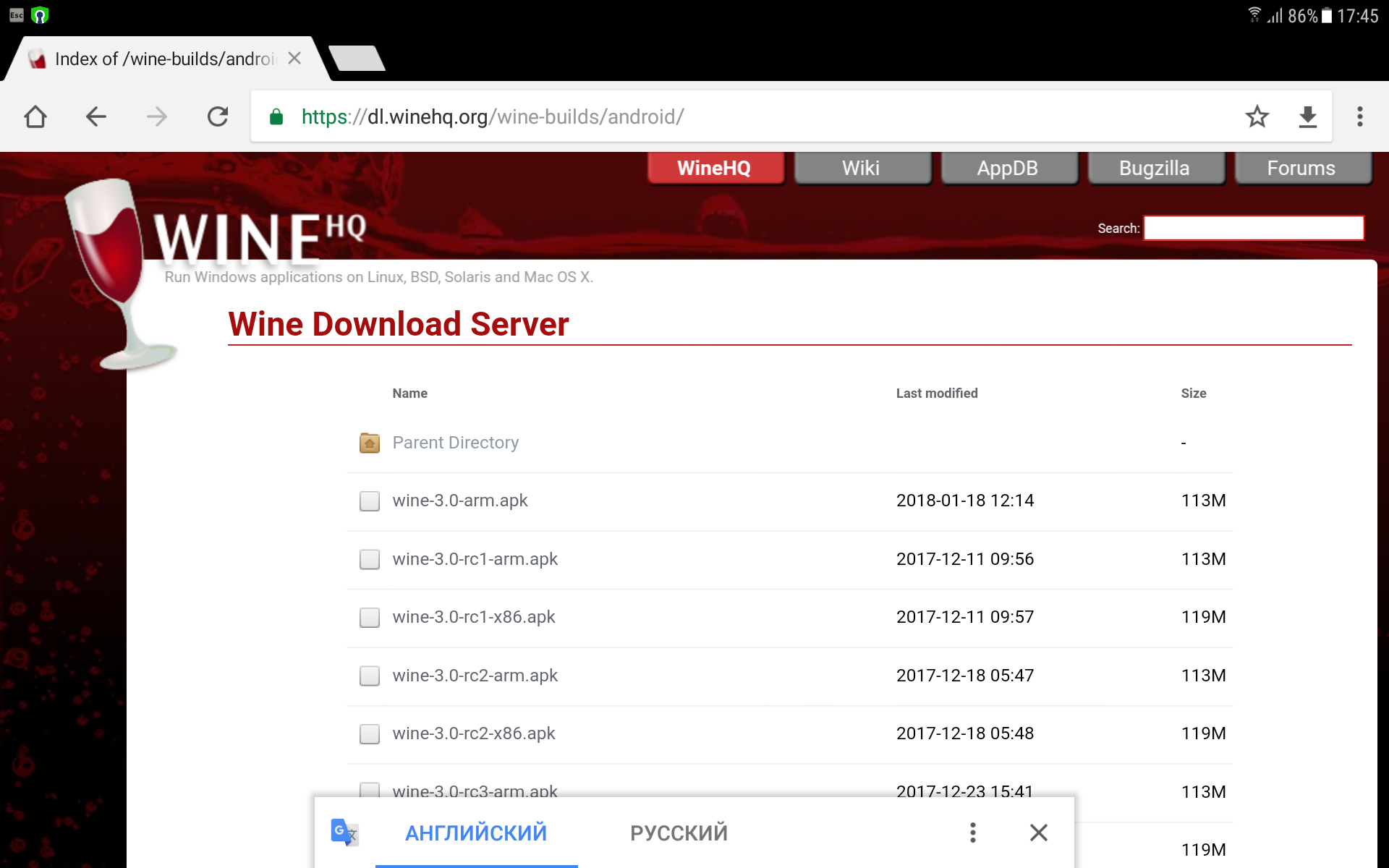Tap the Wi-Fi status icon
This screenshot has width=1389, height=868.
(1254, 15)
